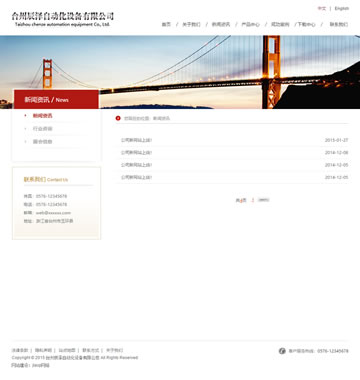Open footer link 联系方式

tap(91, 350)
